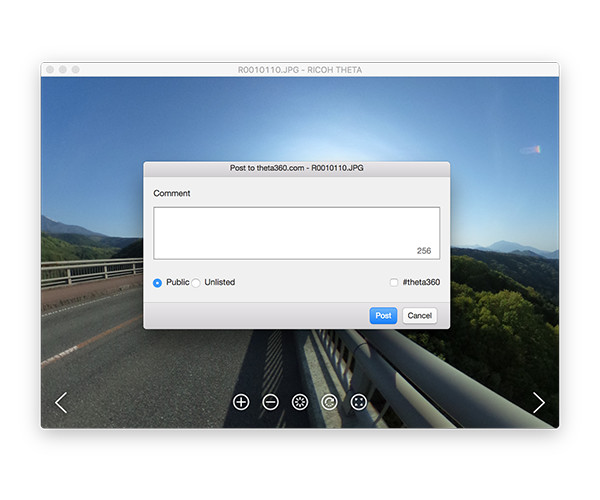Enable the #theta360 checkbox
The height and width of the screenshot is (500, 600).
[394, 283]
